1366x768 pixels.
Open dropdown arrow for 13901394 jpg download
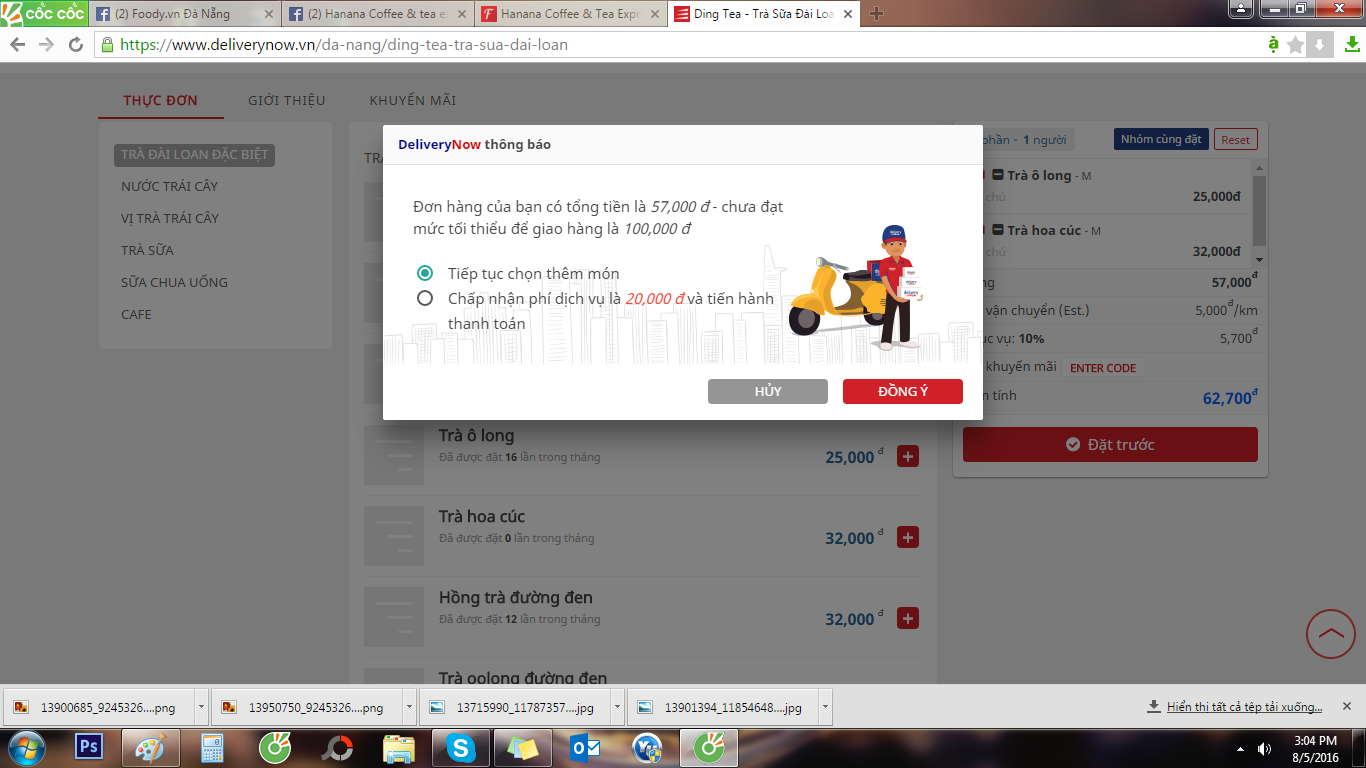825,707
